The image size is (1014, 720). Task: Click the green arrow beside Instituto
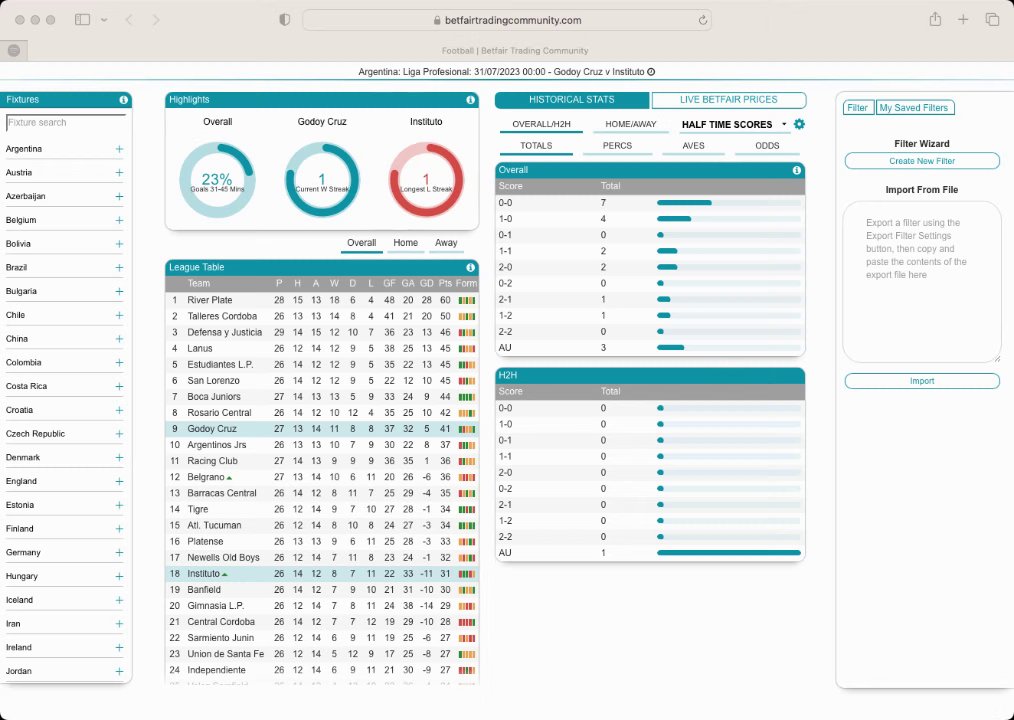(225, 574)
